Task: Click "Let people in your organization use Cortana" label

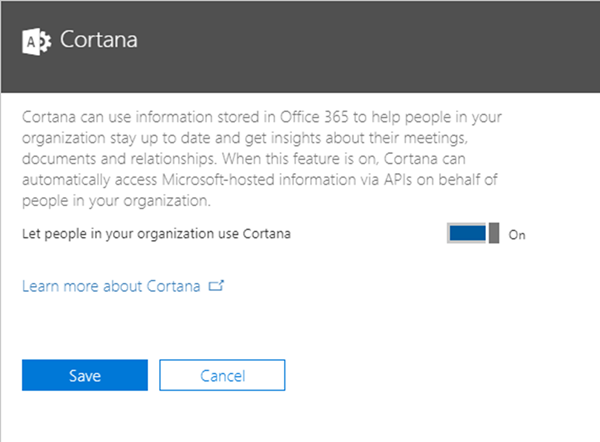Action: point(158,234)
